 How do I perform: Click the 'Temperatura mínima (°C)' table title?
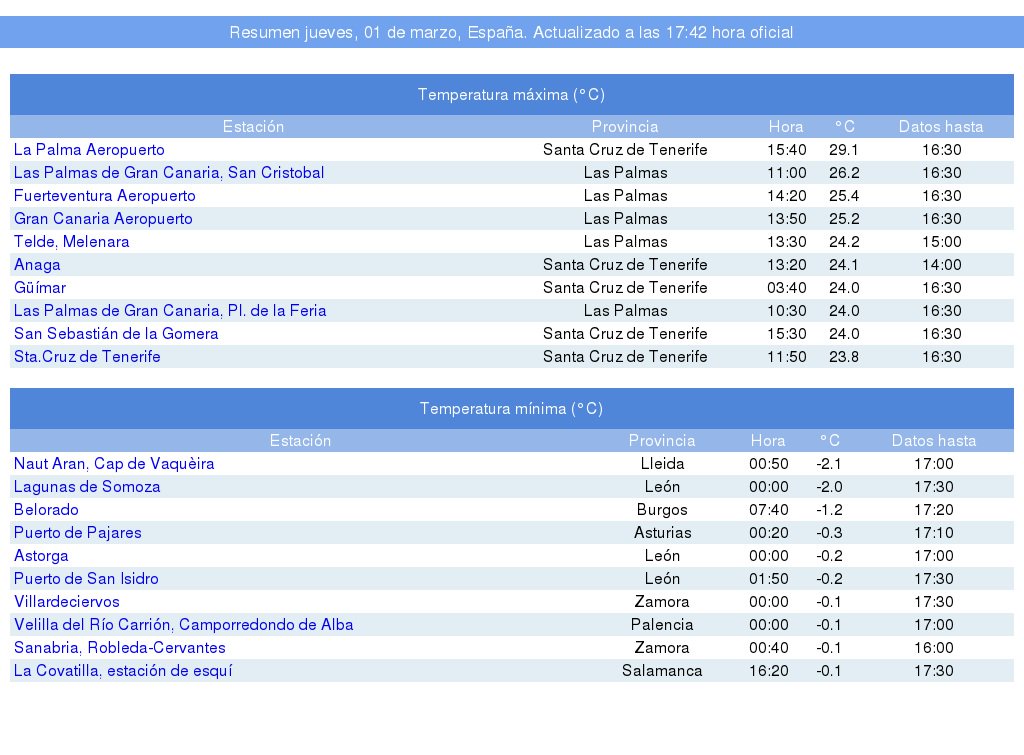511,409
